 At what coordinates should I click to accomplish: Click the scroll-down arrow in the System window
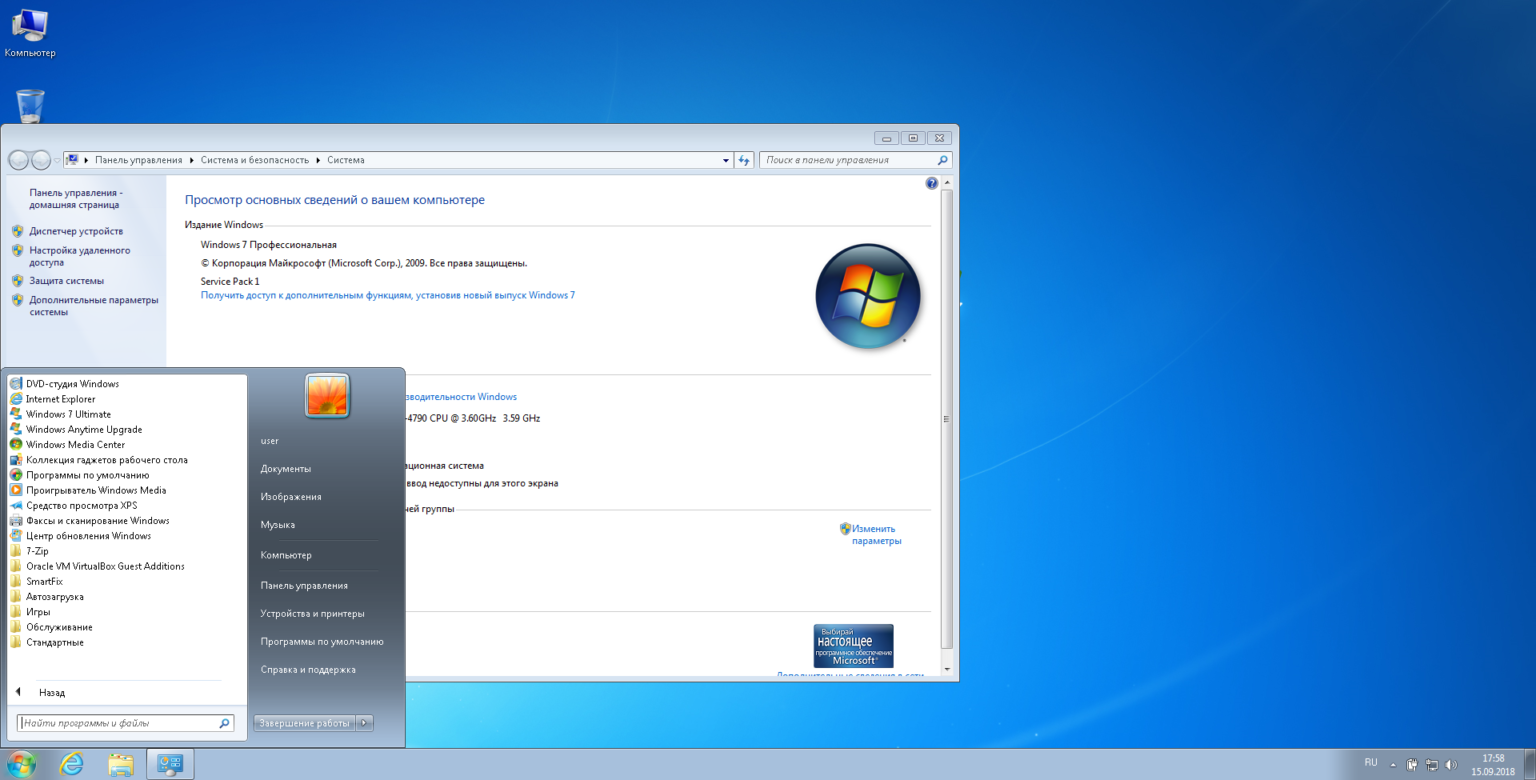[947, 669]
